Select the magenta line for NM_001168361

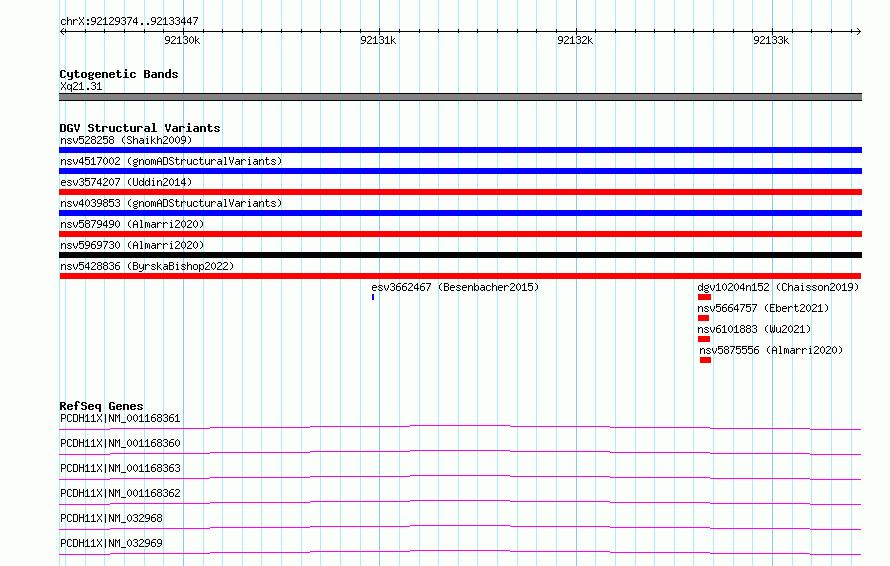click(460, 427)
